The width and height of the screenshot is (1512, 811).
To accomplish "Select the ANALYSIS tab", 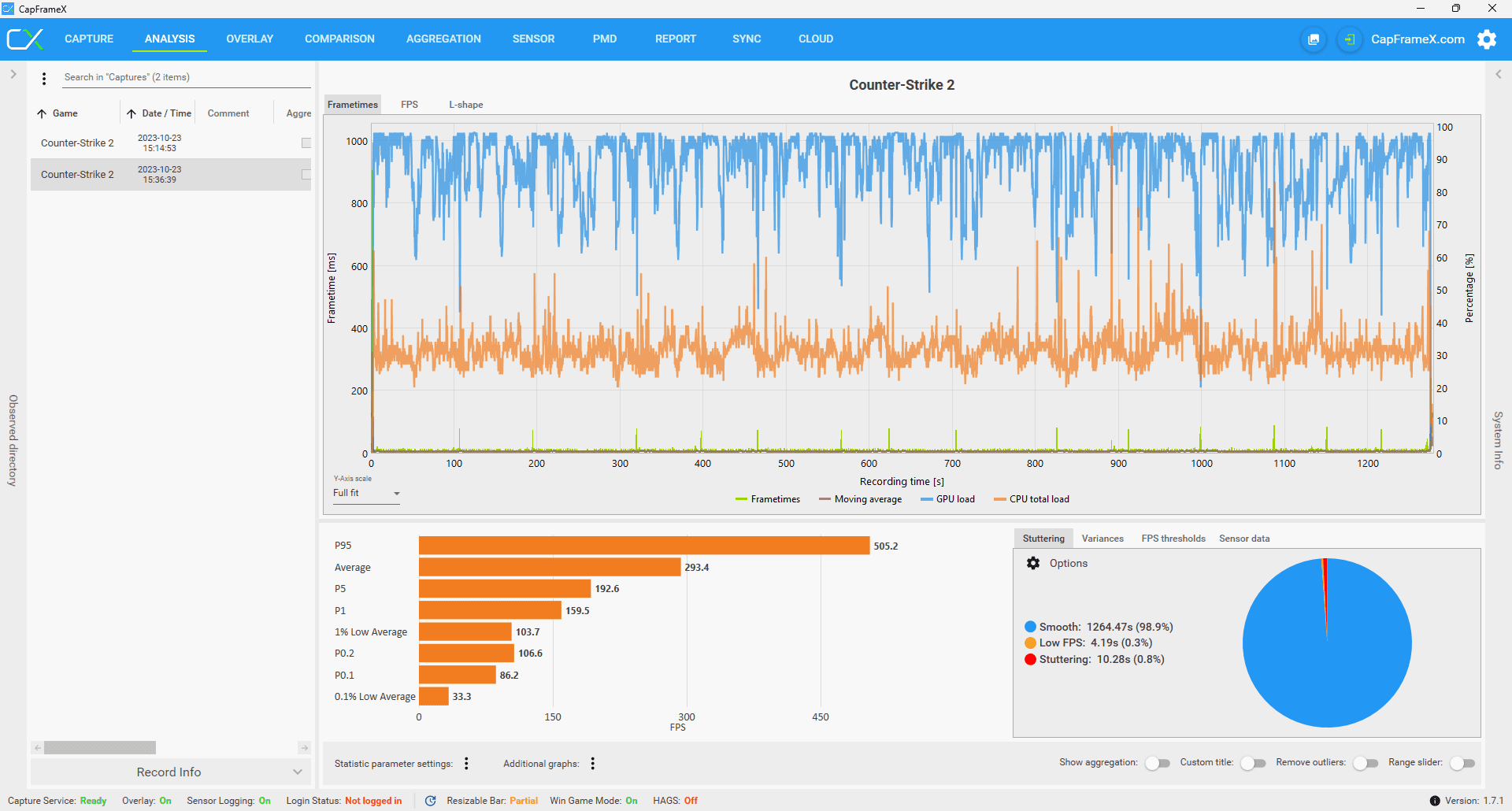I will click(x=169, y=39).
